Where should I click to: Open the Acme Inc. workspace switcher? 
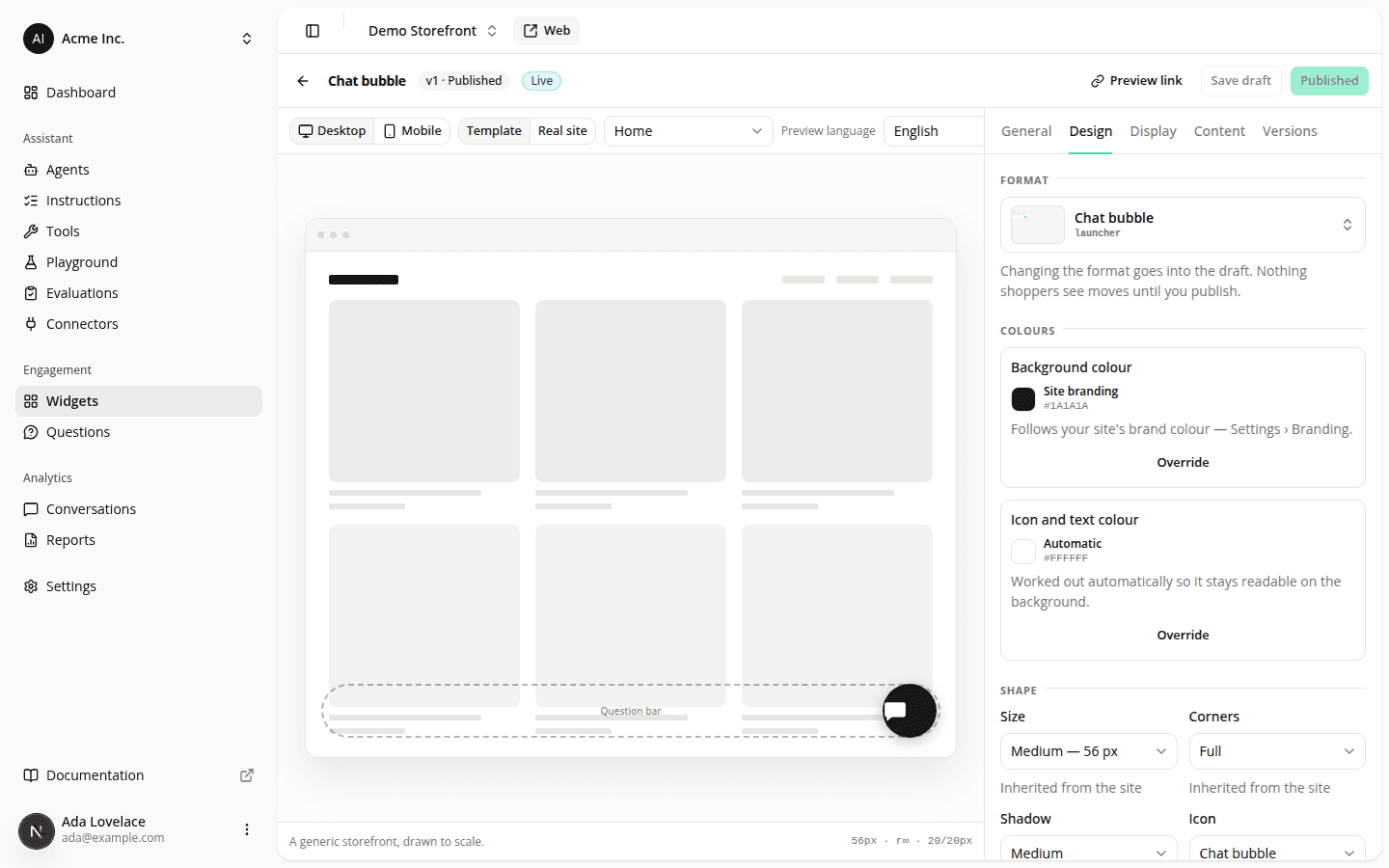pyautogui.click(x=139, y=39)
